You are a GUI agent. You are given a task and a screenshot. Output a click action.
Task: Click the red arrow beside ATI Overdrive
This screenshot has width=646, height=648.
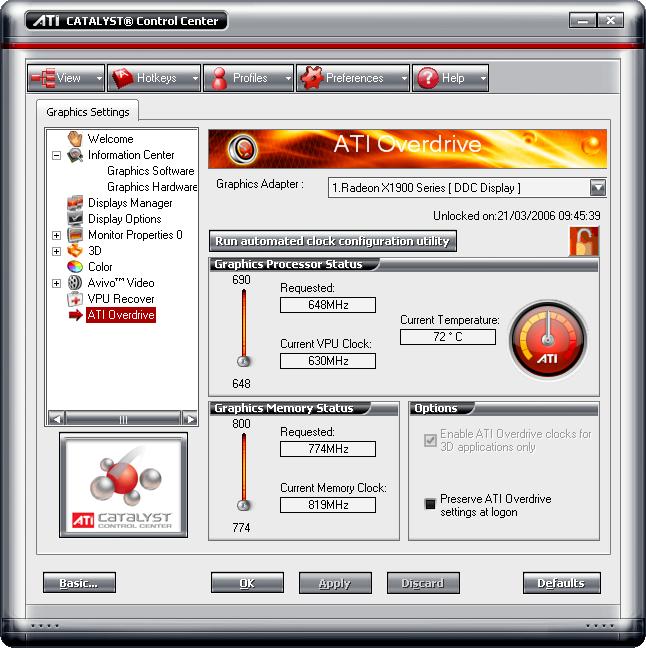[76, 315]
